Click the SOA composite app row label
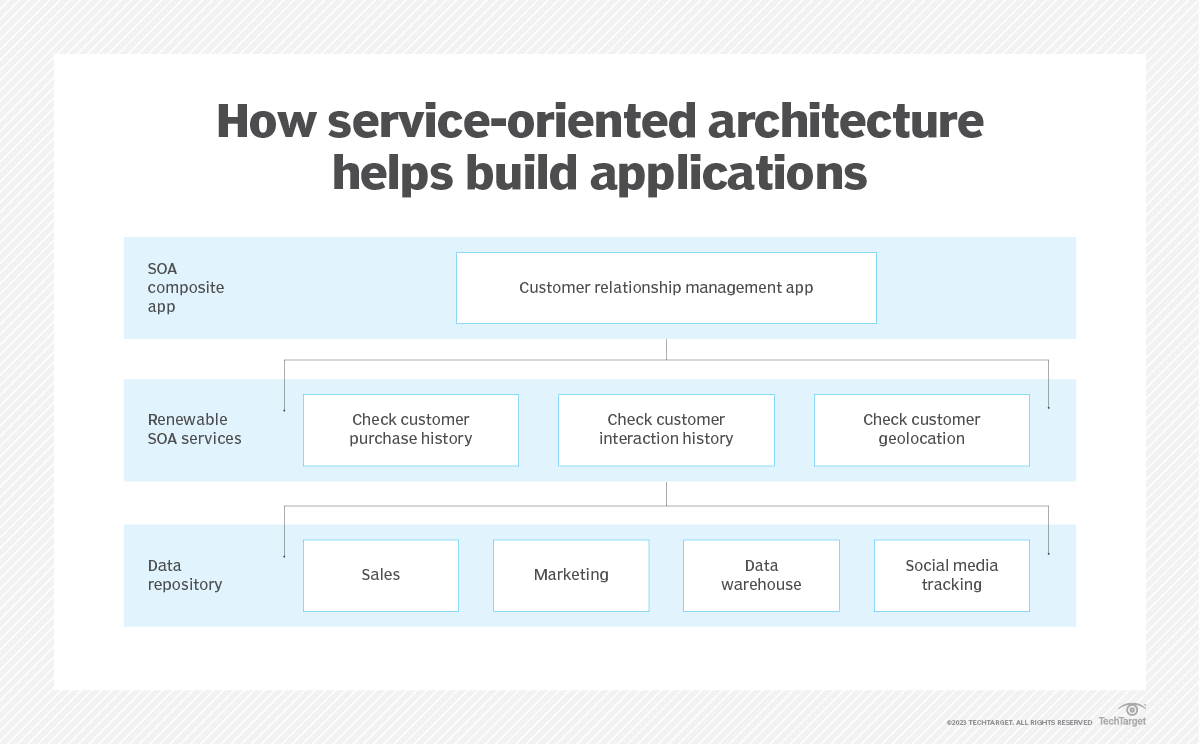This screenshot has height=744, width=1200. click(x=186, y=288)
